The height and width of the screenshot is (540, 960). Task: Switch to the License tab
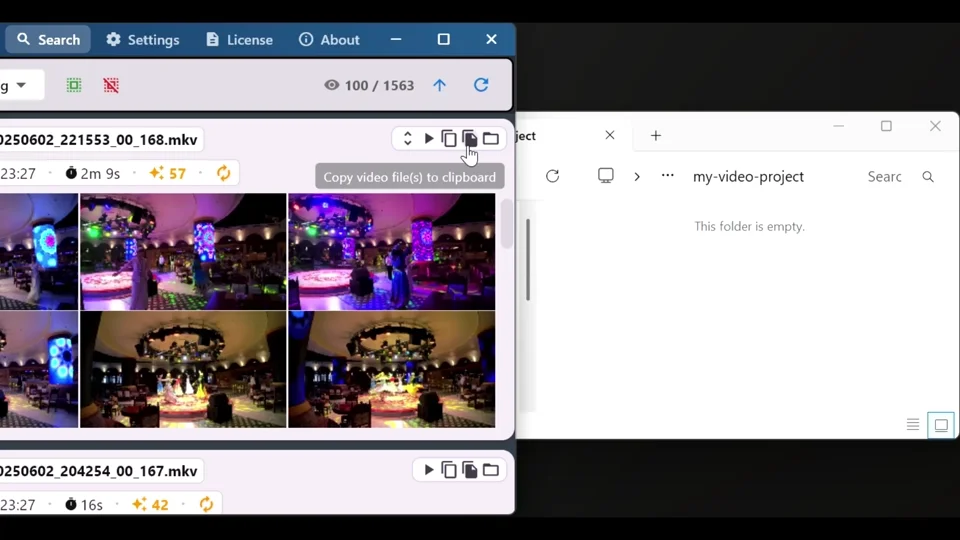point(239,40)
